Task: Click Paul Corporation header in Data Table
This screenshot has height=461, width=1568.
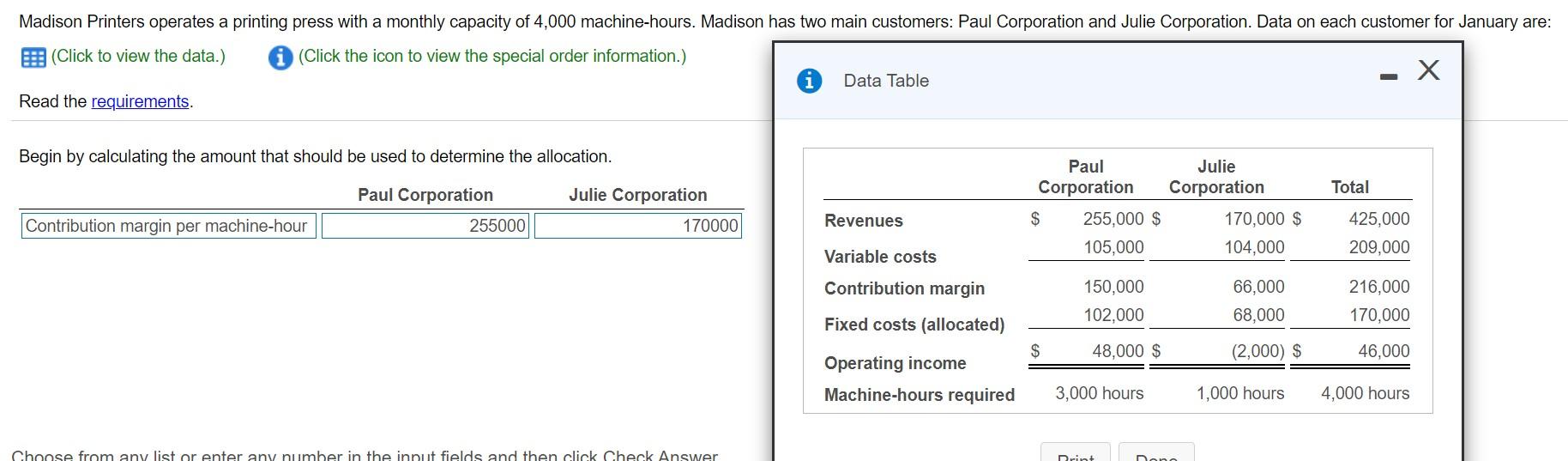Action: [1086, 177]
